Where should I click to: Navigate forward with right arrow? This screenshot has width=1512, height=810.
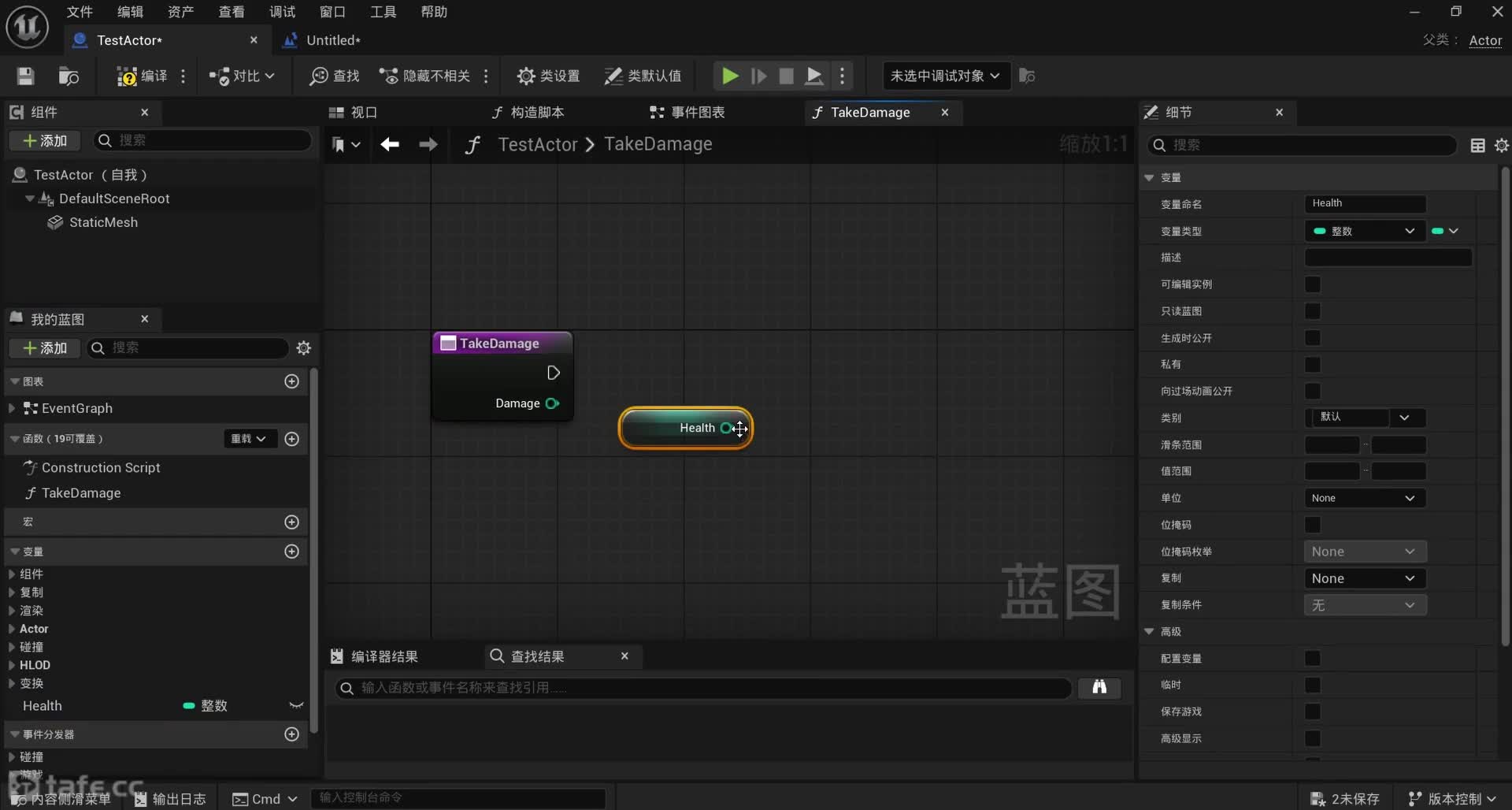[x=428, y=144]
